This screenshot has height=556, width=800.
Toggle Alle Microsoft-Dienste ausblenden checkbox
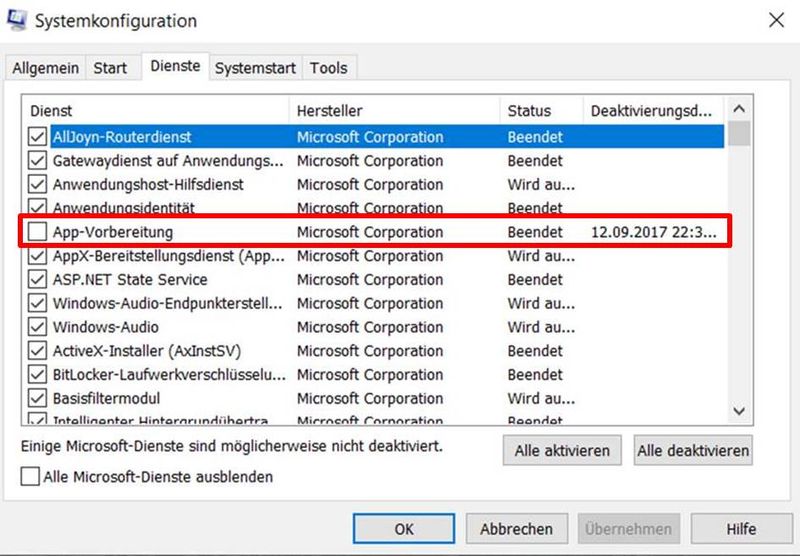[31, 477]
